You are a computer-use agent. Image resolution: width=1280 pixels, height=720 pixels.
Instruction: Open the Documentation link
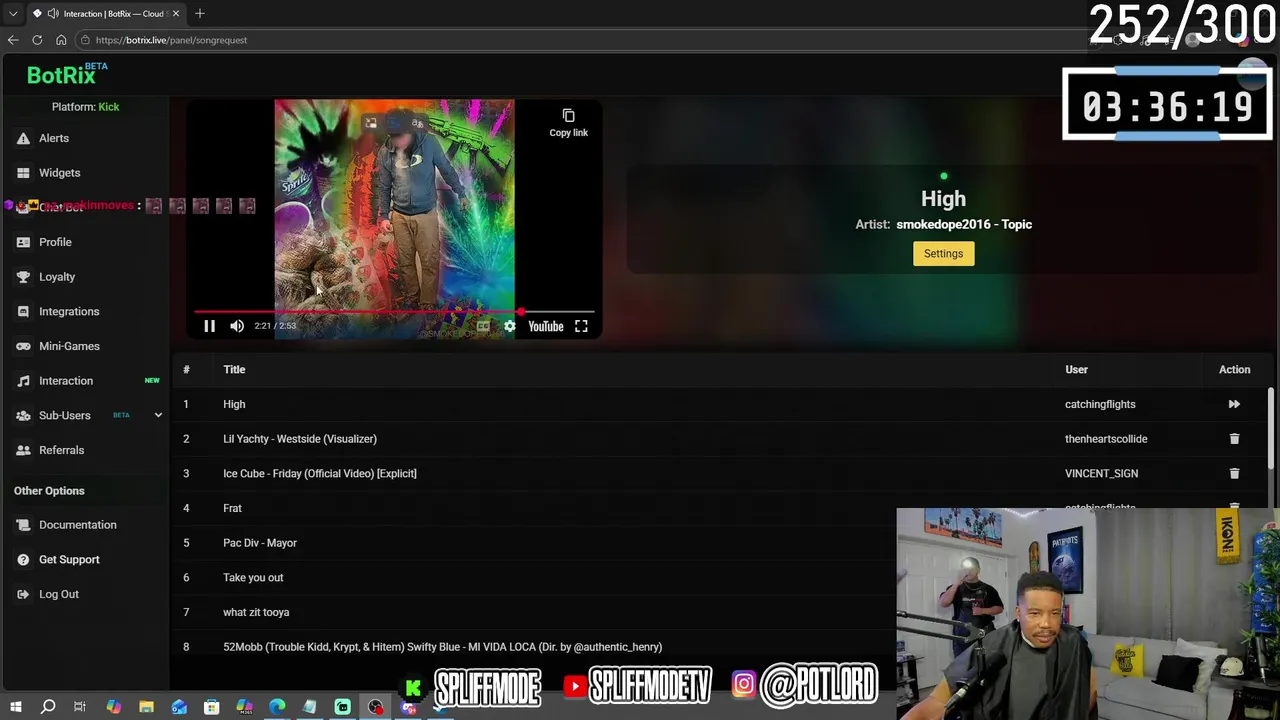tap(77, 525)
